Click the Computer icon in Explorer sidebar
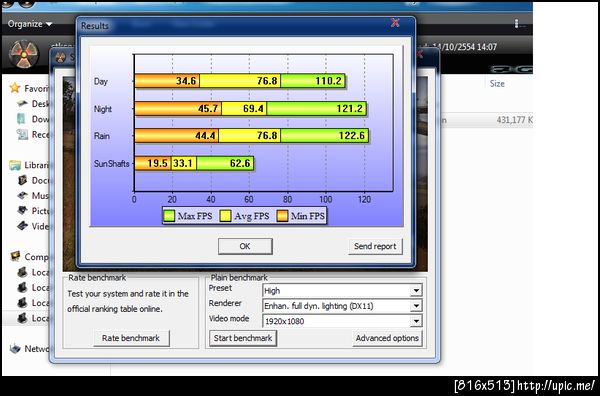600x396 pixels. tap(15, 256)
